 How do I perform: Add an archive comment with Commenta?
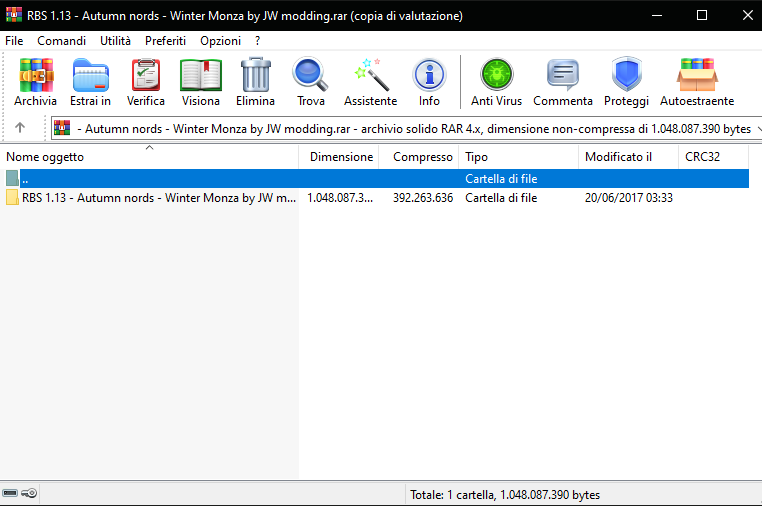563,82
